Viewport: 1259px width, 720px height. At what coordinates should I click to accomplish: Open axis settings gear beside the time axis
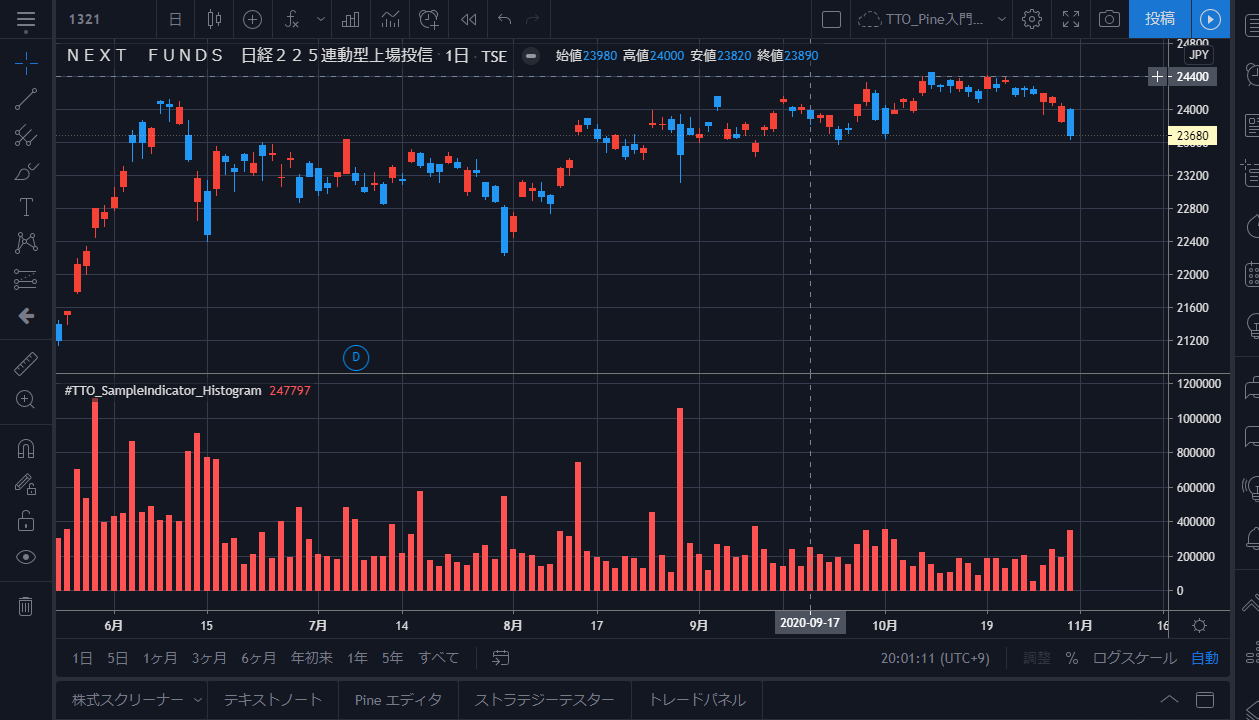1200,625
